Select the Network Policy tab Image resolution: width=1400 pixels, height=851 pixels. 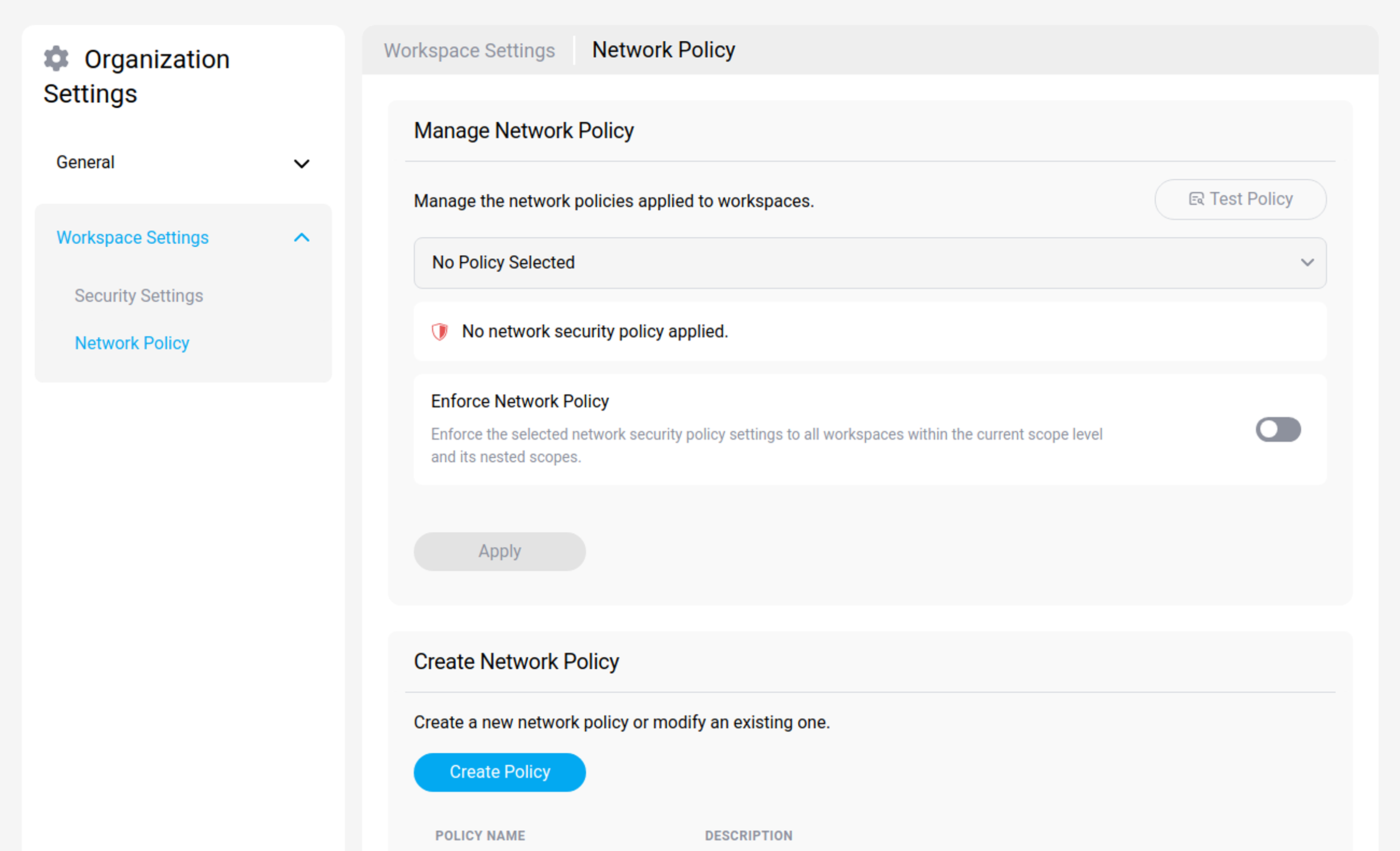pos(663,50)
